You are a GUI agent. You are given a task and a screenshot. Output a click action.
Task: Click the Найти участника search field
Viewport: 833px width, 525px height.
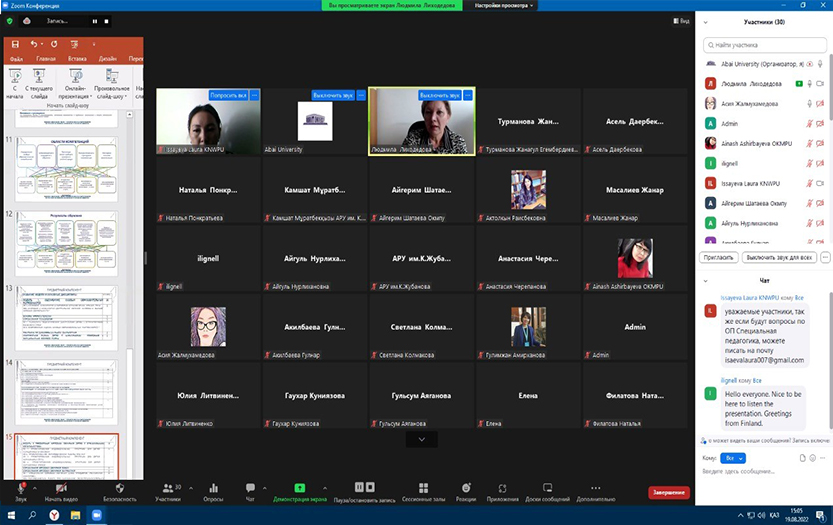[767, 44]
